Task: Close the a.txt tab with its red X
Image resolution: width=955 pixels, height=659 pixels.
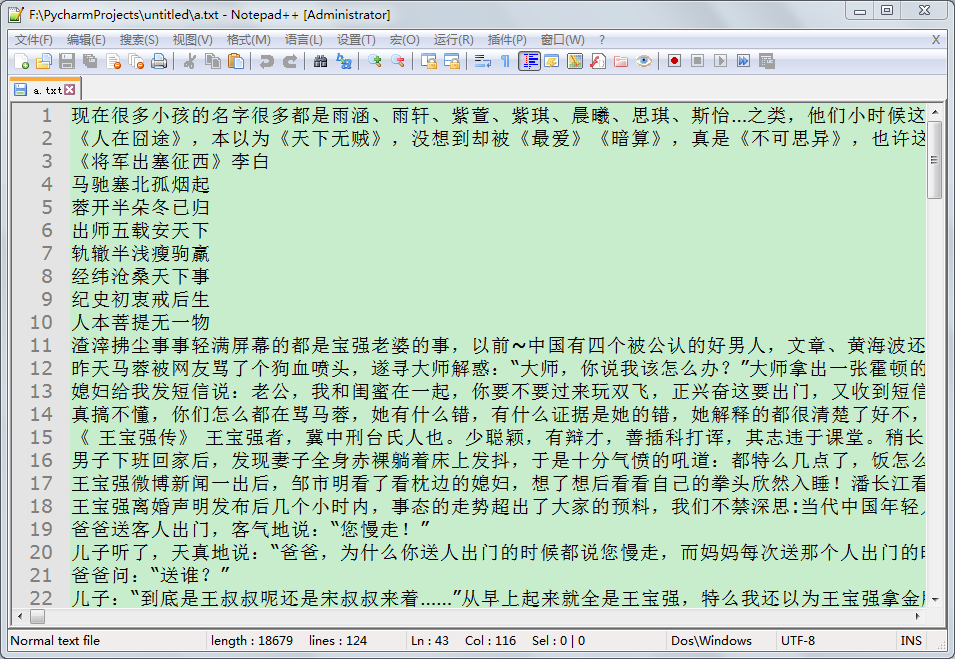Action: (x=70, y=90)
